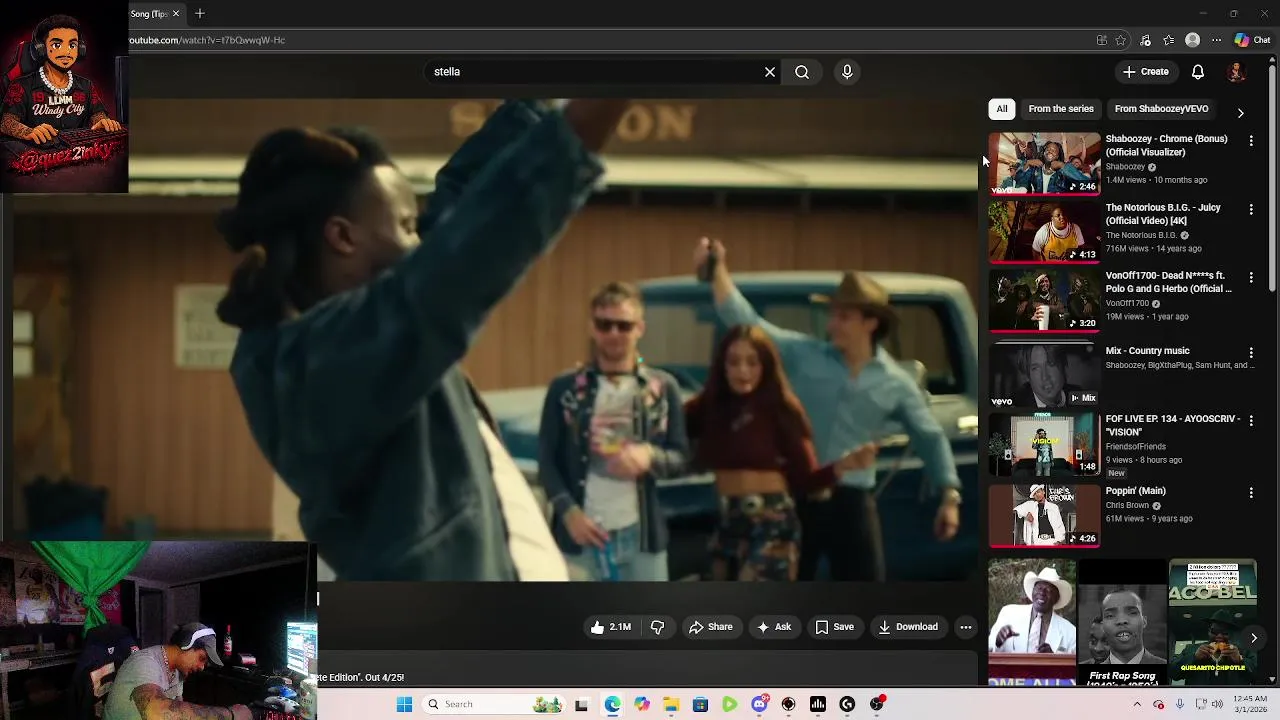Open the browser profile icon
This screenshot has height=720, width=1280.
click(1192, 40)
